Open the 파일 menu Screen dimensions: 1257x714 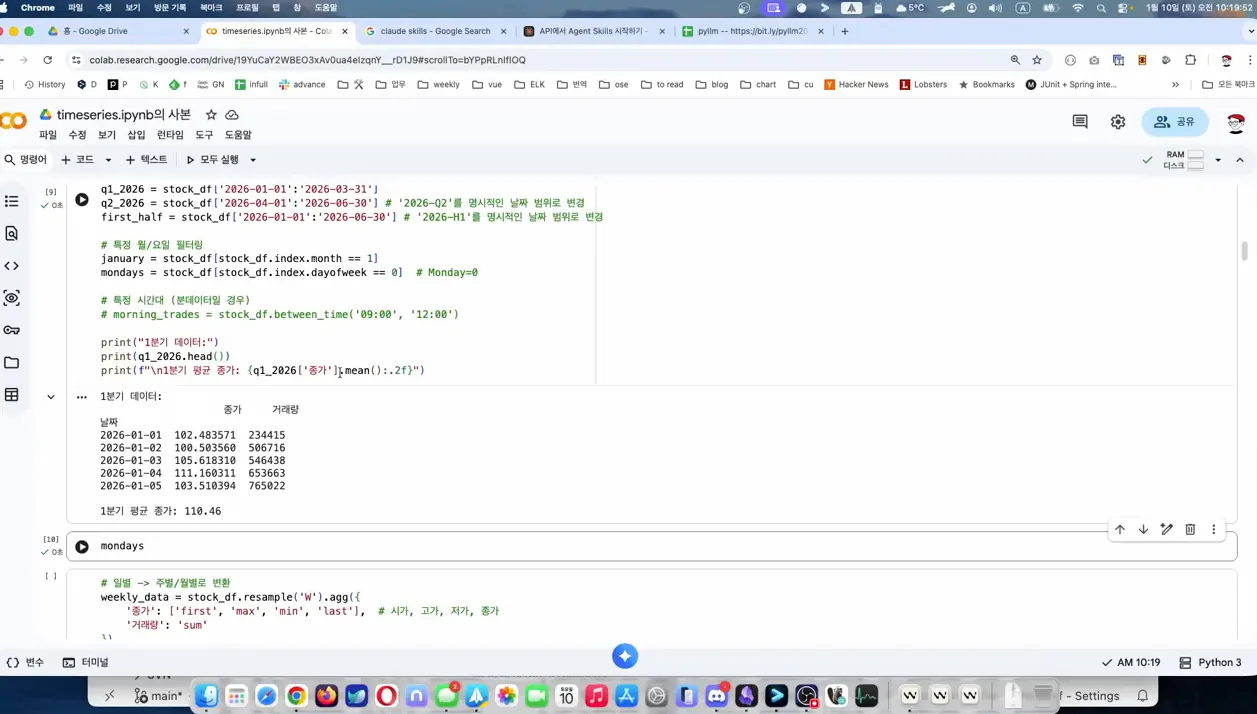tap(48, 135)
